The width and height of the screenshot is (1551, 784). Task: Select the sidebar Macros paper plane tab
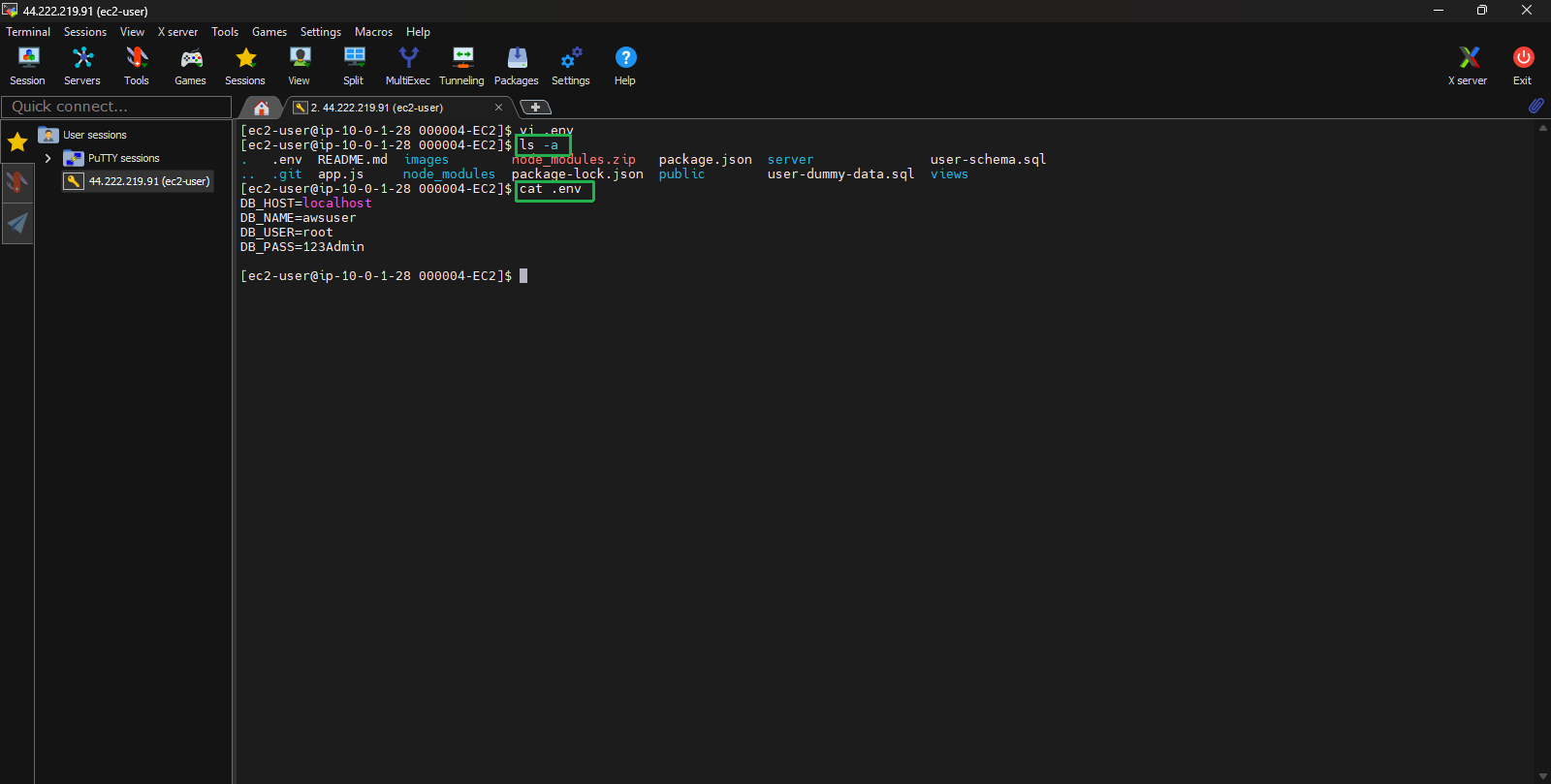click(x=17, y=224)
